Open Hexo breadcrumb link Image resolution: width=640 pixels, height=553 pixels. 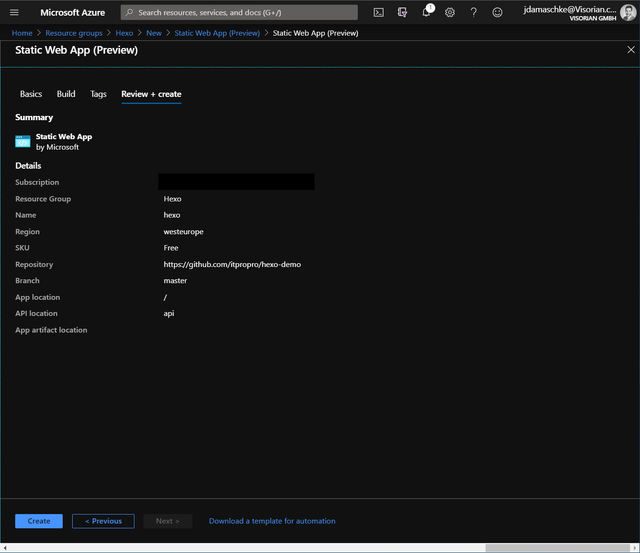[x=124, y=33]
